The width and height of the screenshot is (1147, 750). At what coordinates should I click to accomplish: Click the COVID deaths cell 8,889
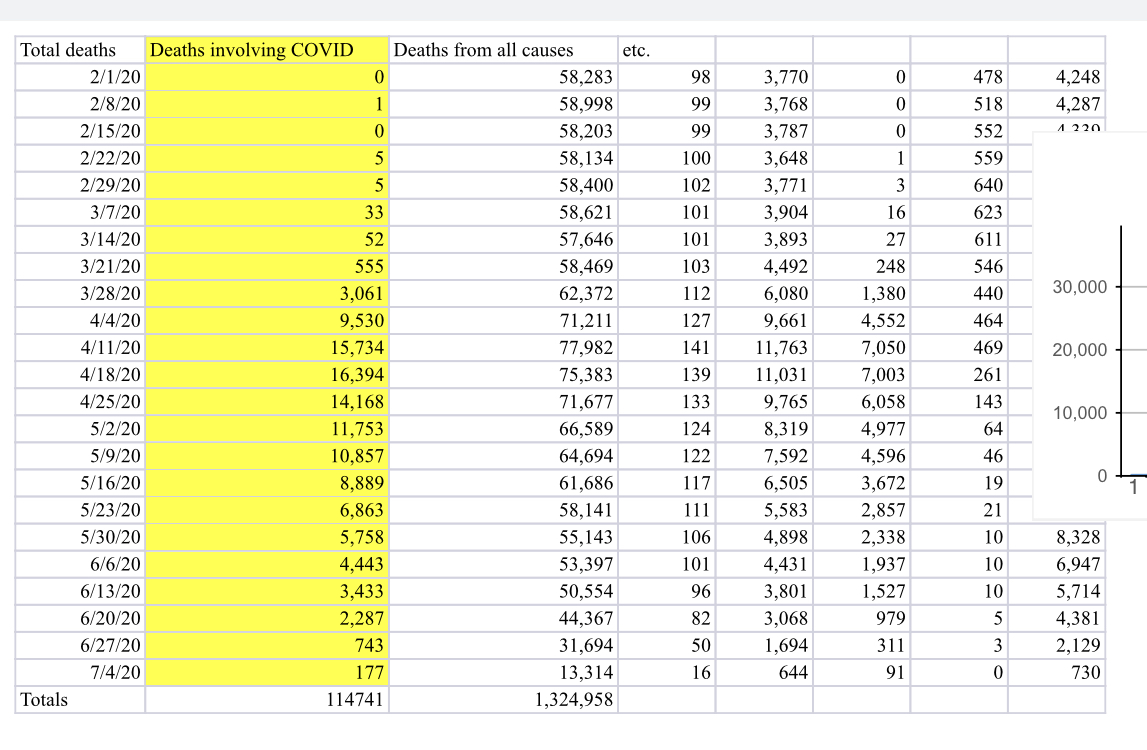(x=267, y=483)
